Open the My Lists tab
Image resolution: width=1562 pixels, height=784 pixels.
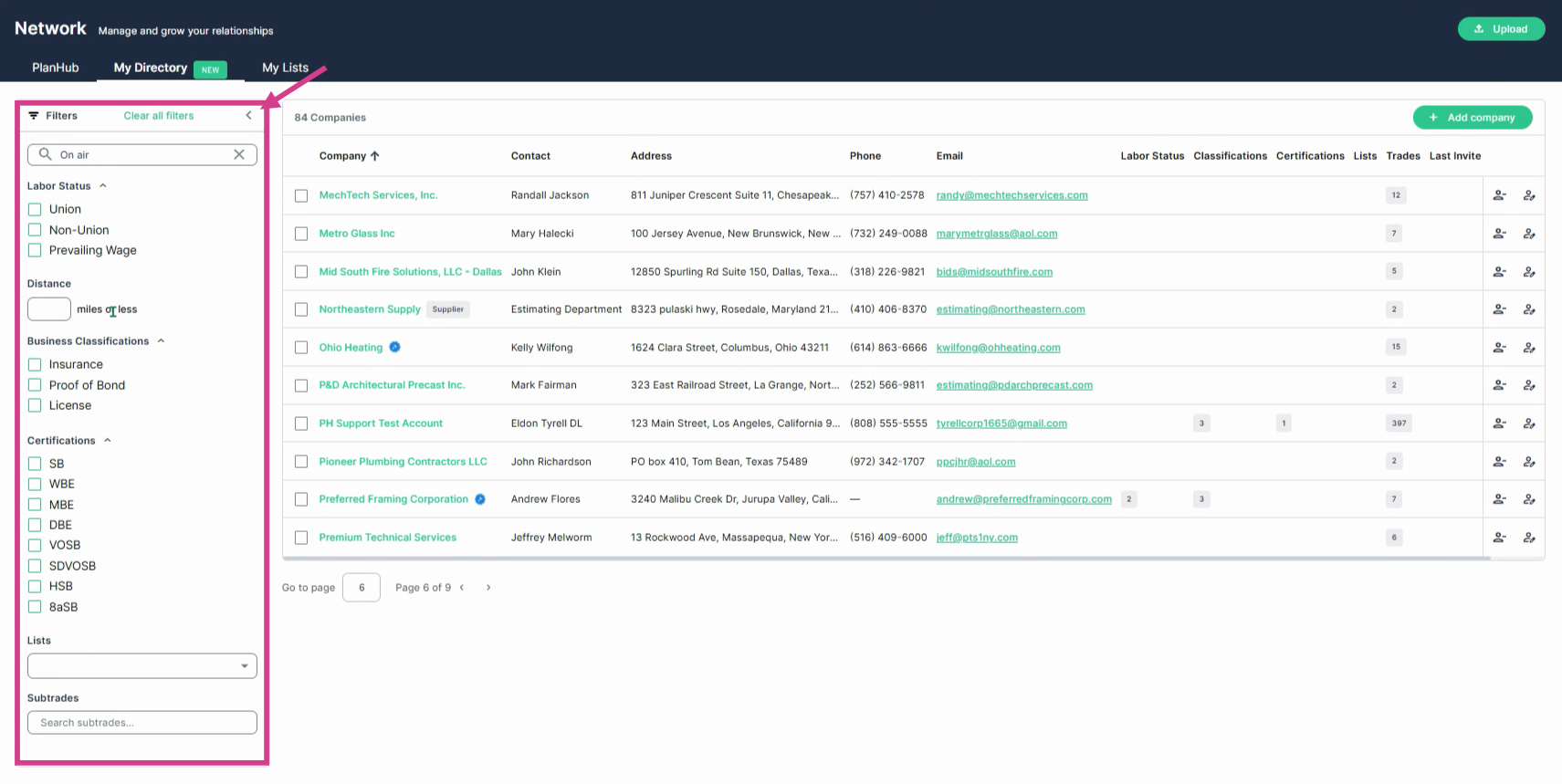click(x=285, y=68)
